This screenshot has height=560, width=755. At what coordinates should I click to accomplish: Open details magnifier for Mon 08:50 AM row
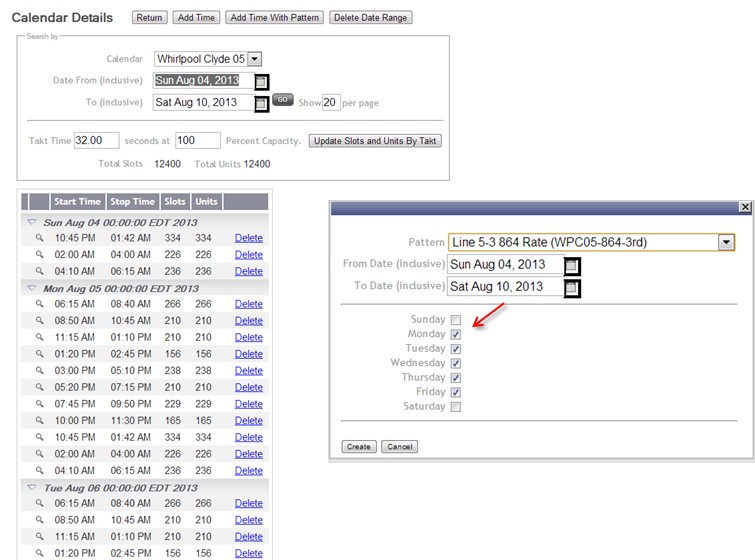coord(39,321)
